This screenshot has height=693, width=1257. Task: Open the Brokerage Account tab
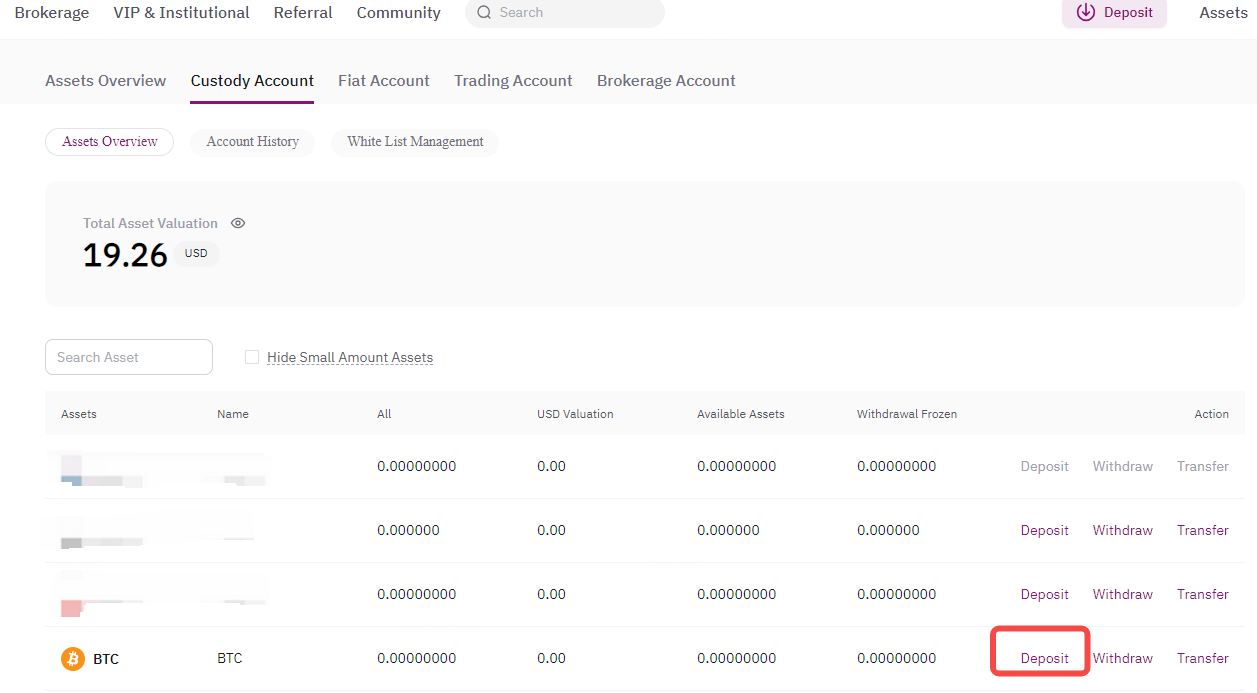pyautogui.click(x=665, y=80)
